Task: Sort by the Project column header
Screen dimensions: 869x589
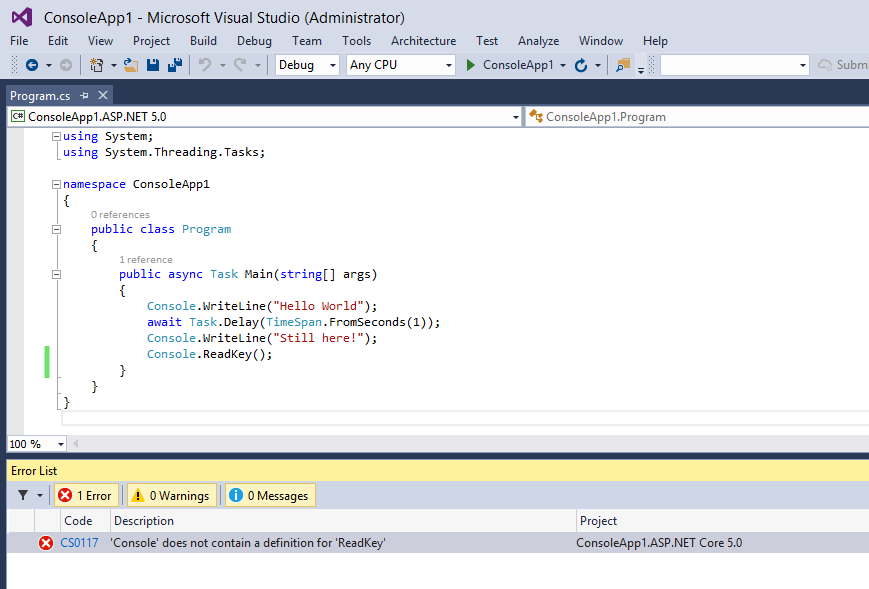Action: click(722, 521)
